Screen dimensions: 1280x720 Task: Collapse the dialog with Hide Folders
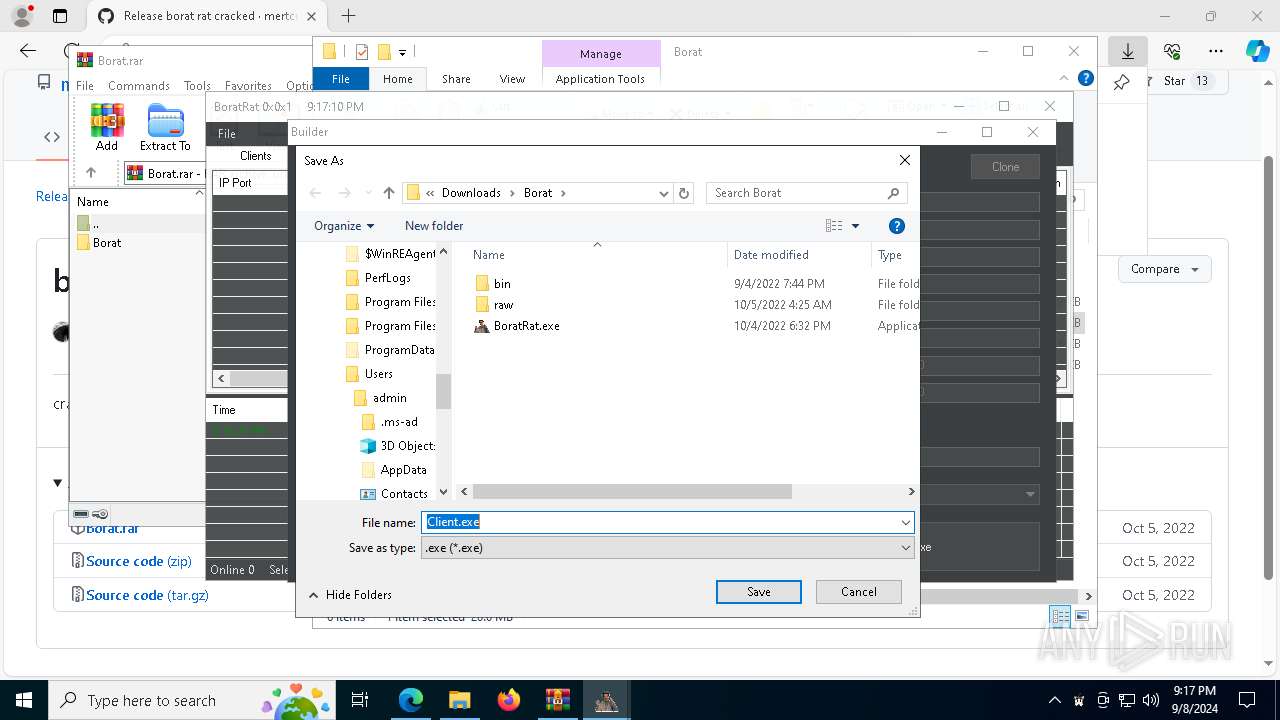[x=350, y=595]
